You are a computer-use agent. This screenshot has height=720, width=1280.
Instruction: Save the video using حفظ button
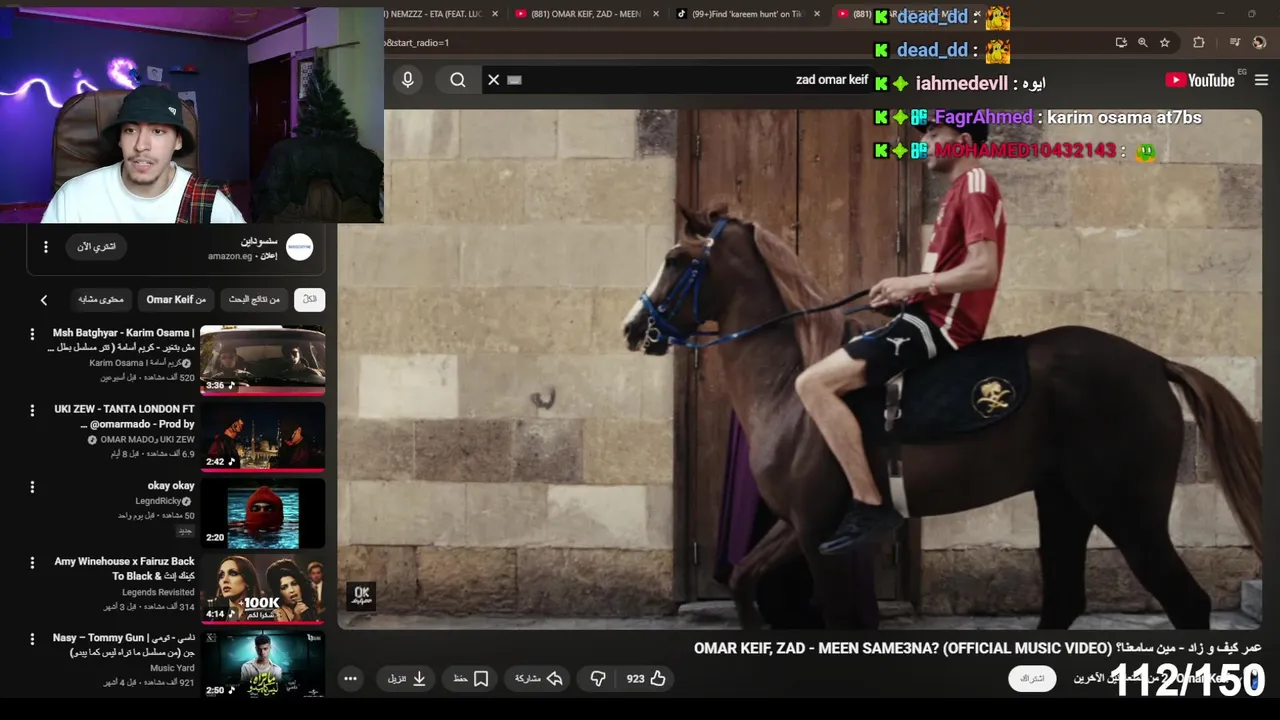[x=470, y=678]
